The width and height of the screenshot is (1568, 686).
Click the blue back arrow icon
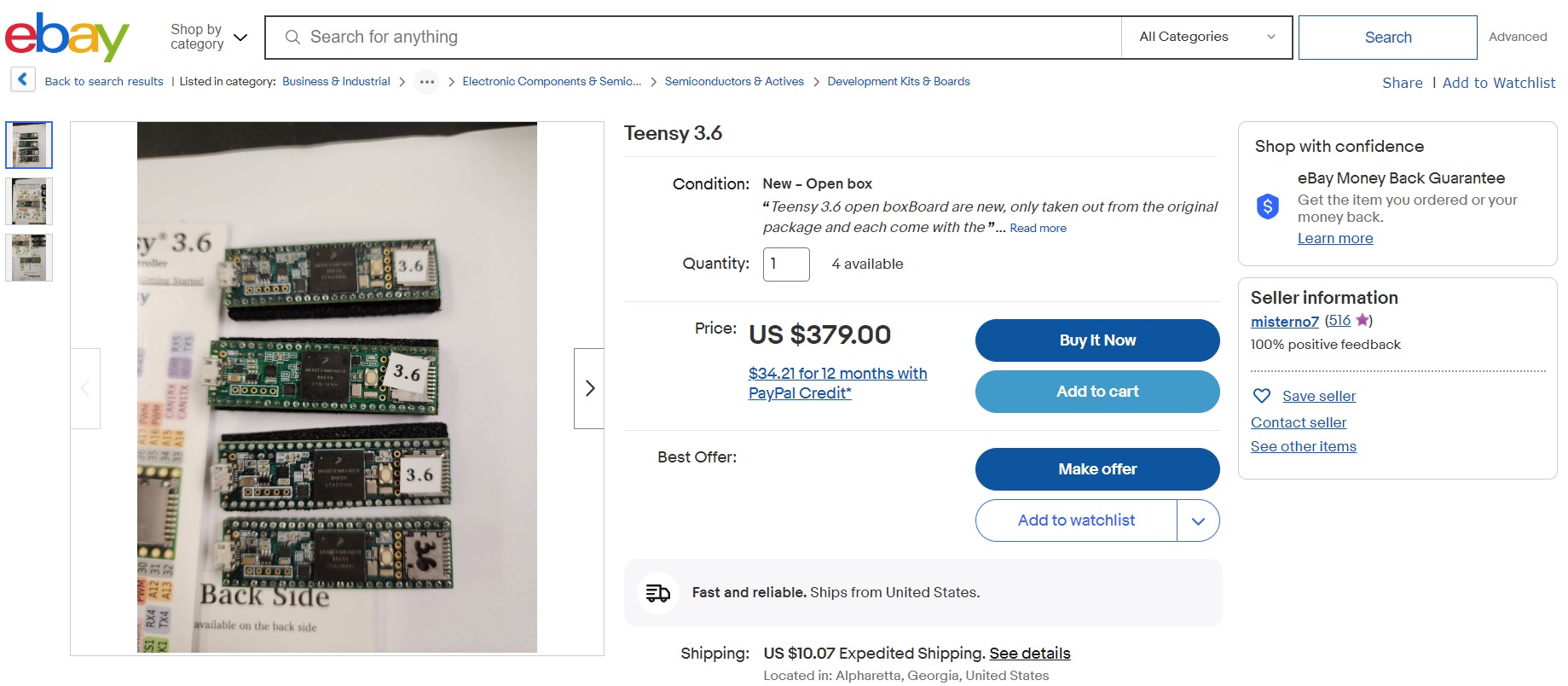23,80
